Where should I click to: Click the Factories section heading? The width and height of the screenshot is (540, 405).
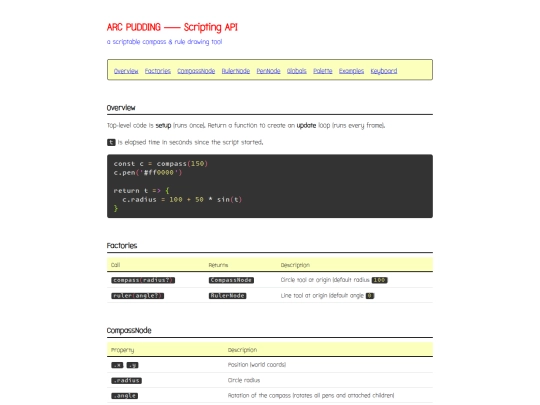coord(122,246)
